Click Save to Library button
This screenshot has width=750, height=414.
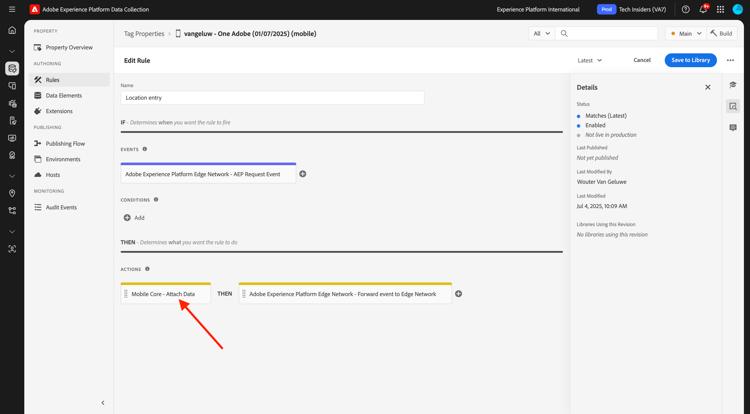point(690,60)
